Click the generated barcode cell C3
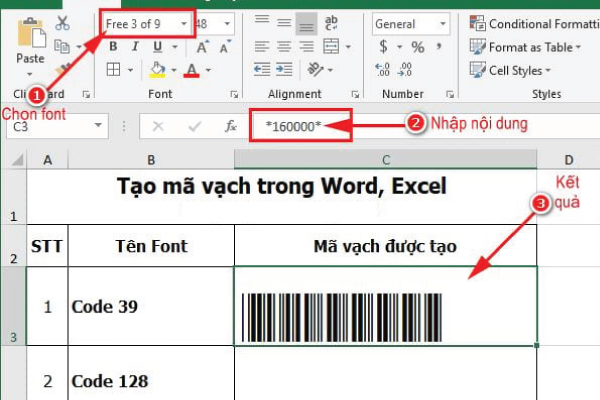 click(386, 306)
